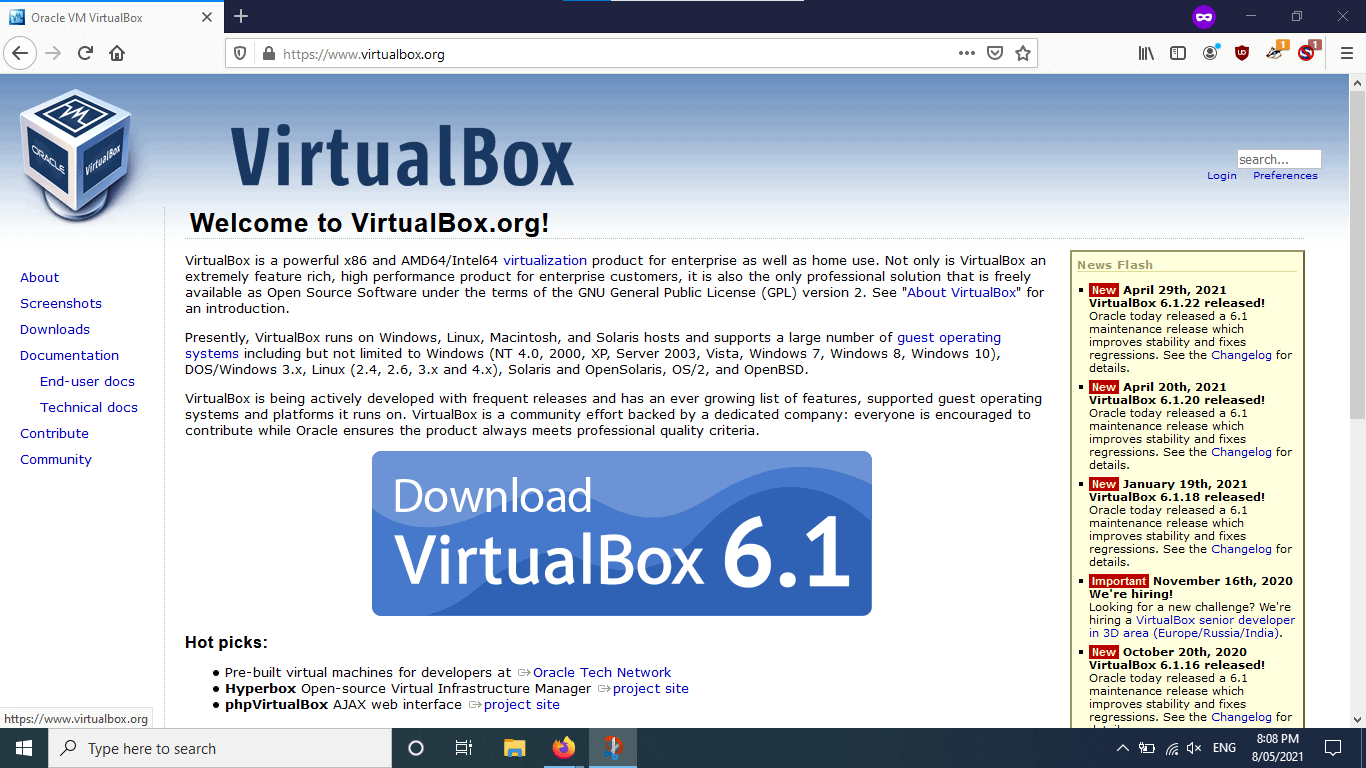View site info via the padlock icon

[x=267, y=54]
